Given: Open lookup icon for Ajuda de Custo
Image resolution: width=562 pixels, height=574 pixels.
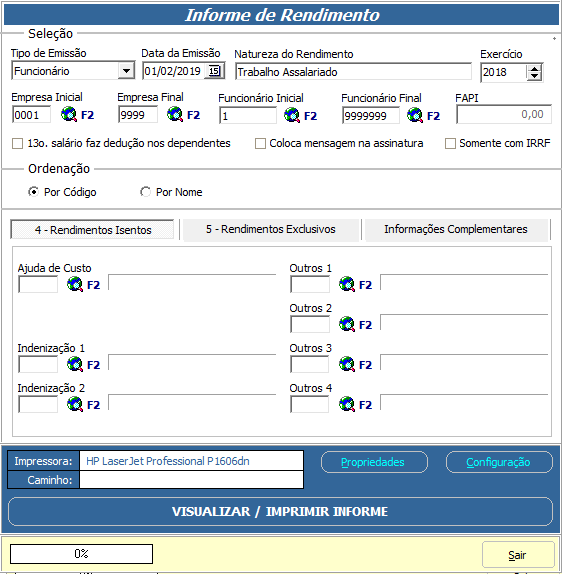Looking at the screenshot, I should coord(75,284).
